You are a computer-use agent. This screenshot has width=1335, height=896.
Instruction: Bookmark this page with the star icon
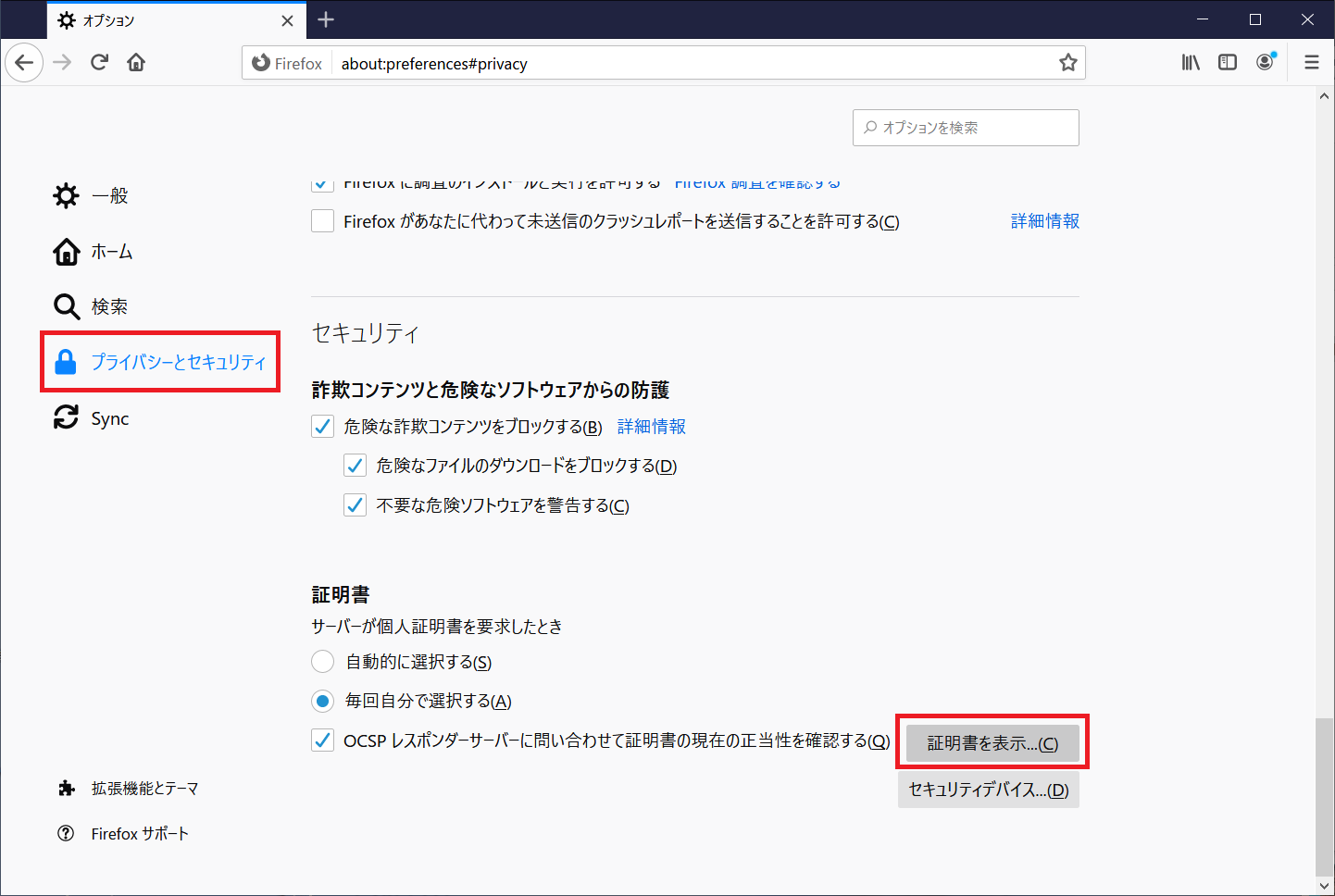coord(1067,63)
